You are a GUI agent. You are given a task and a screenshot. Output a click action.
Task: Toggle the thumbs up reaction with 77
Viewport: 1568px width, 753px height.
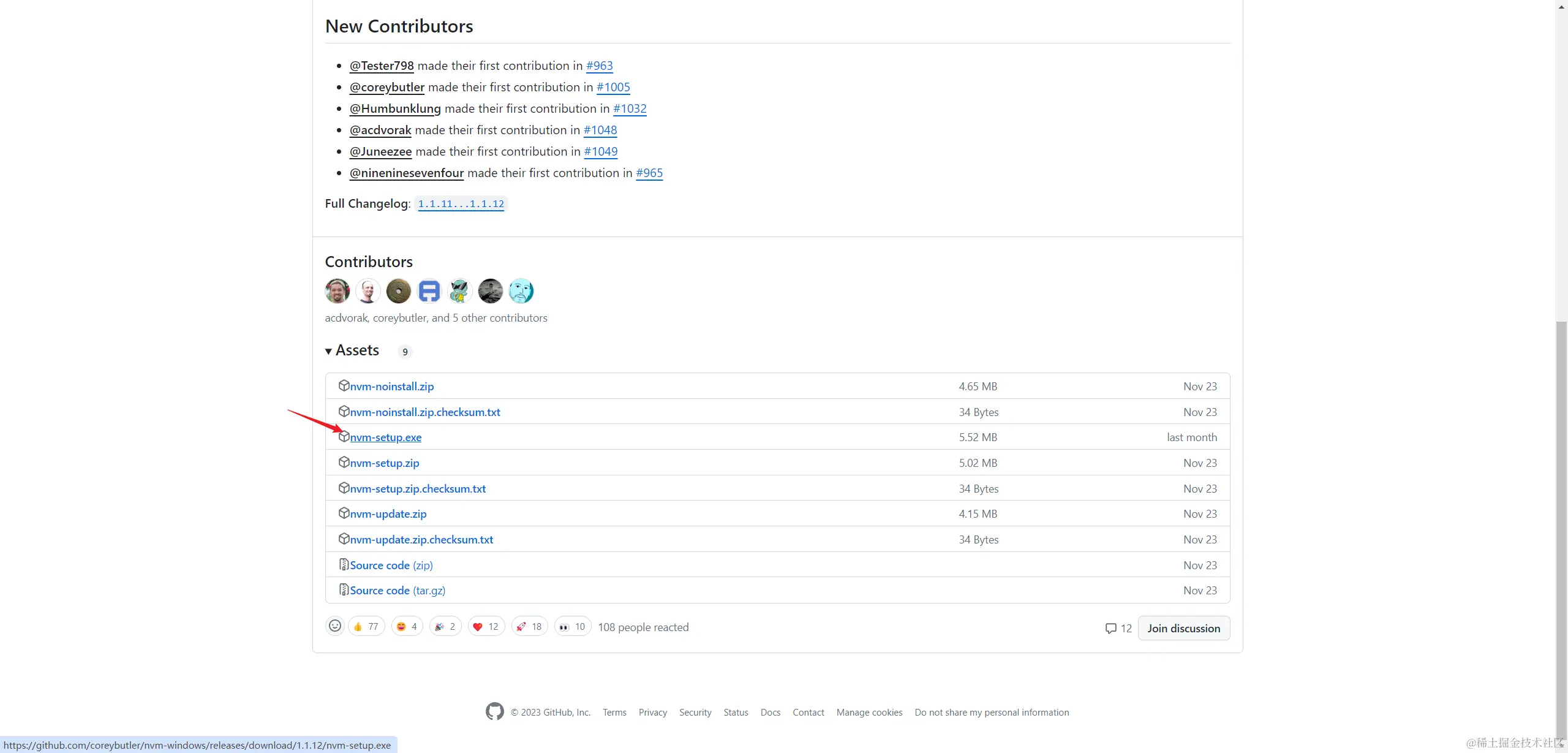(x=366, y=626)
